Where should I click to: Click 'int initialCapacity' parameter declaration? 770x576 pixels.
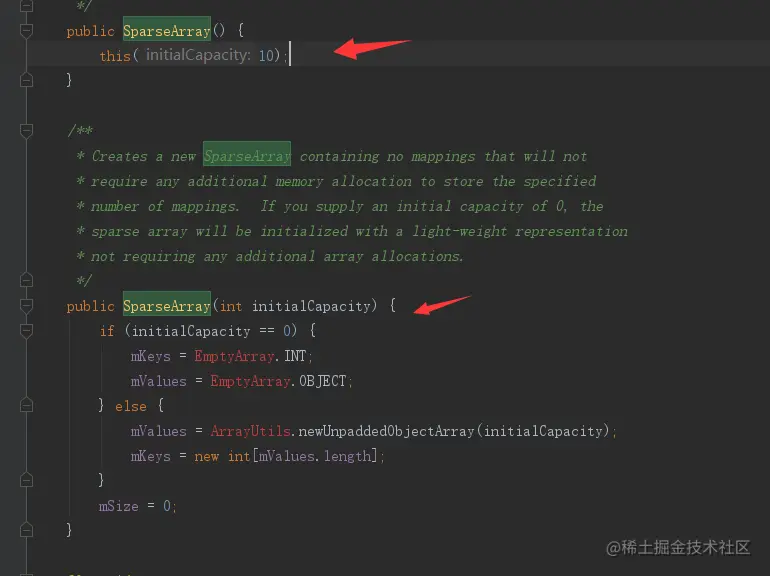click(x=295, y=306)
